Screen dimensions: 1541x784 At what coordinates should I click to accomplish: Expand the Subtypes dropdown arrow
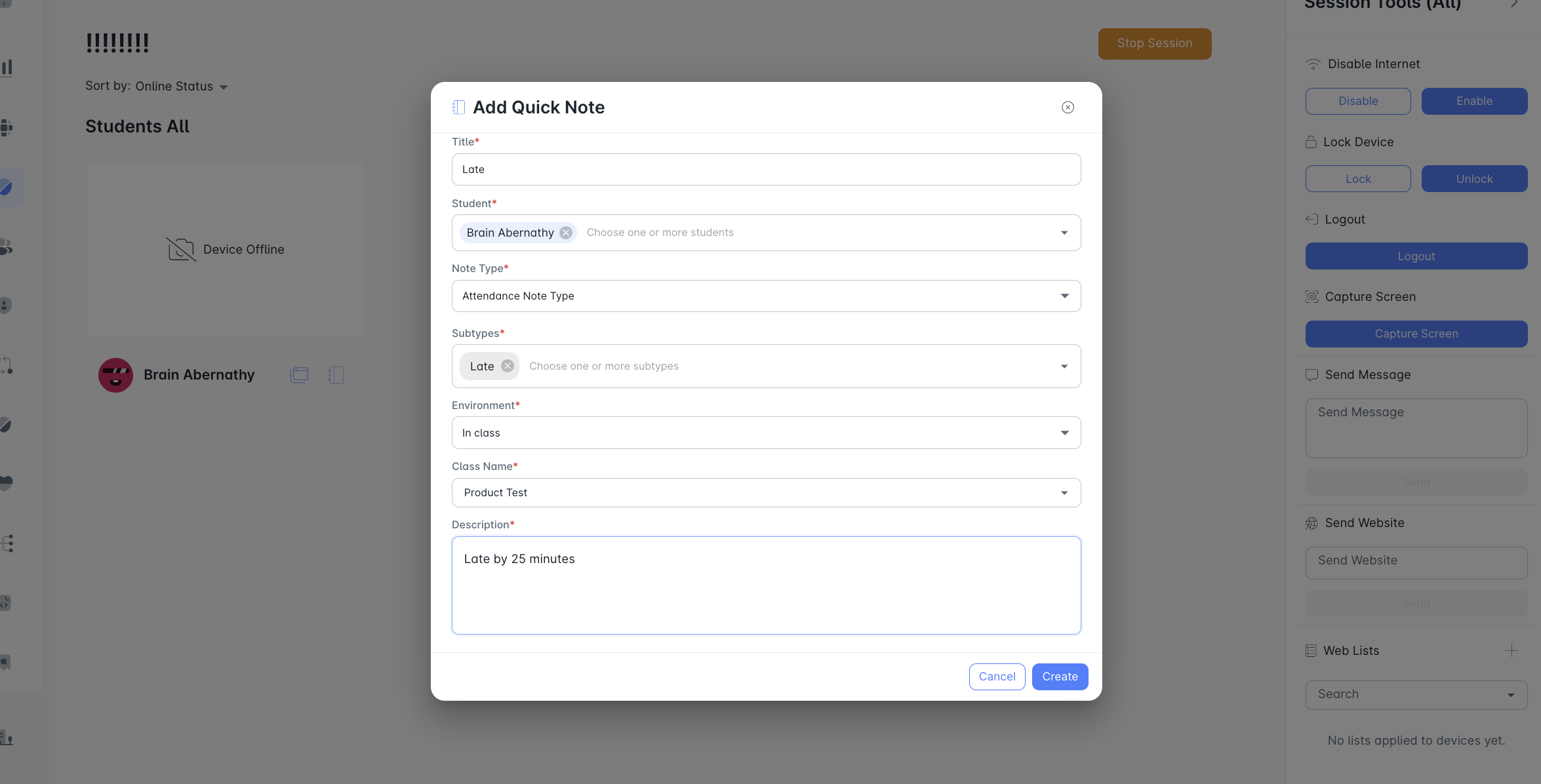(x=1064, y=366)
